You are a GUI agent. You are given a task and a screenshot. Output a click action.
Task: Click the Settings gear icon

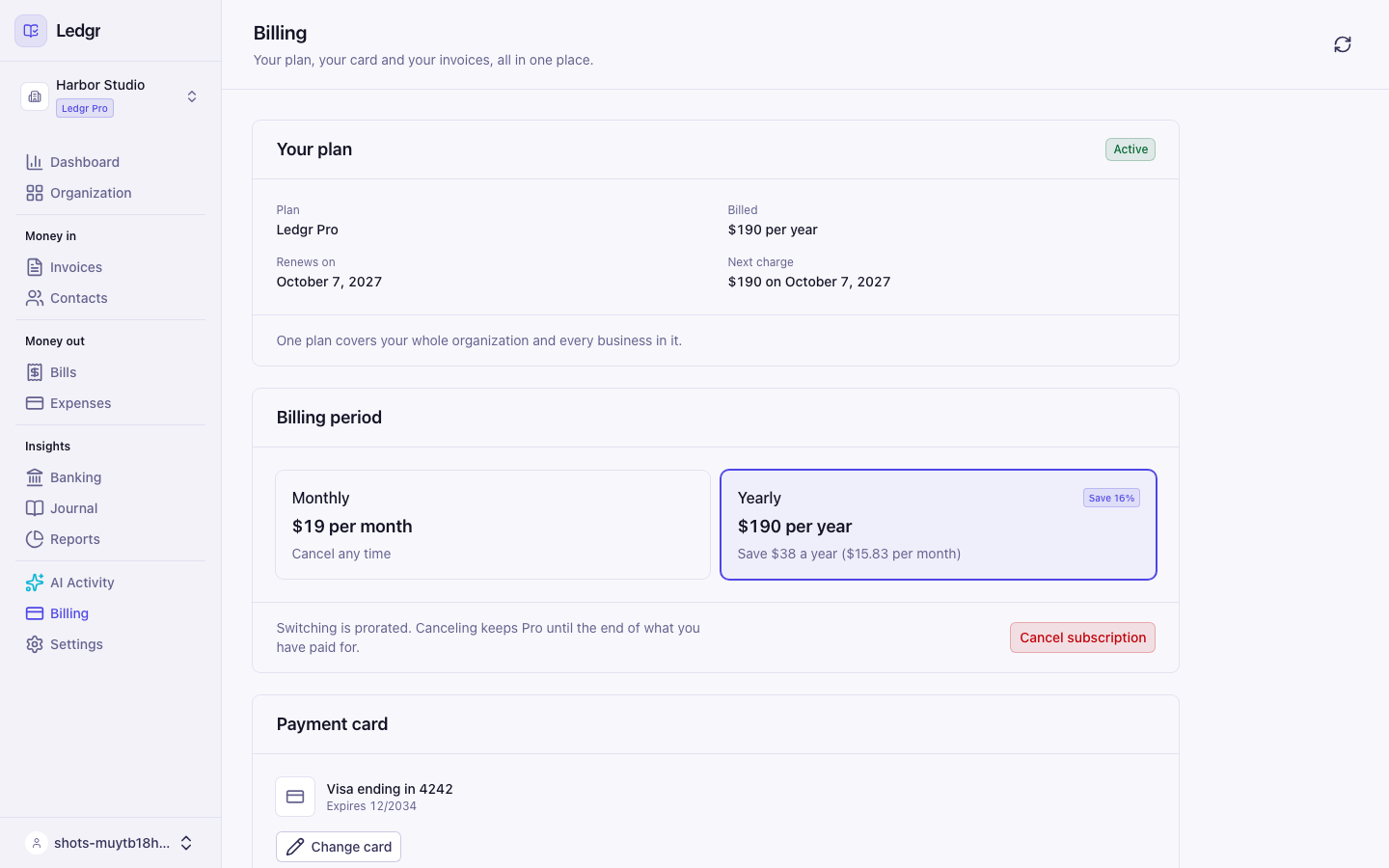pos(35,644)
